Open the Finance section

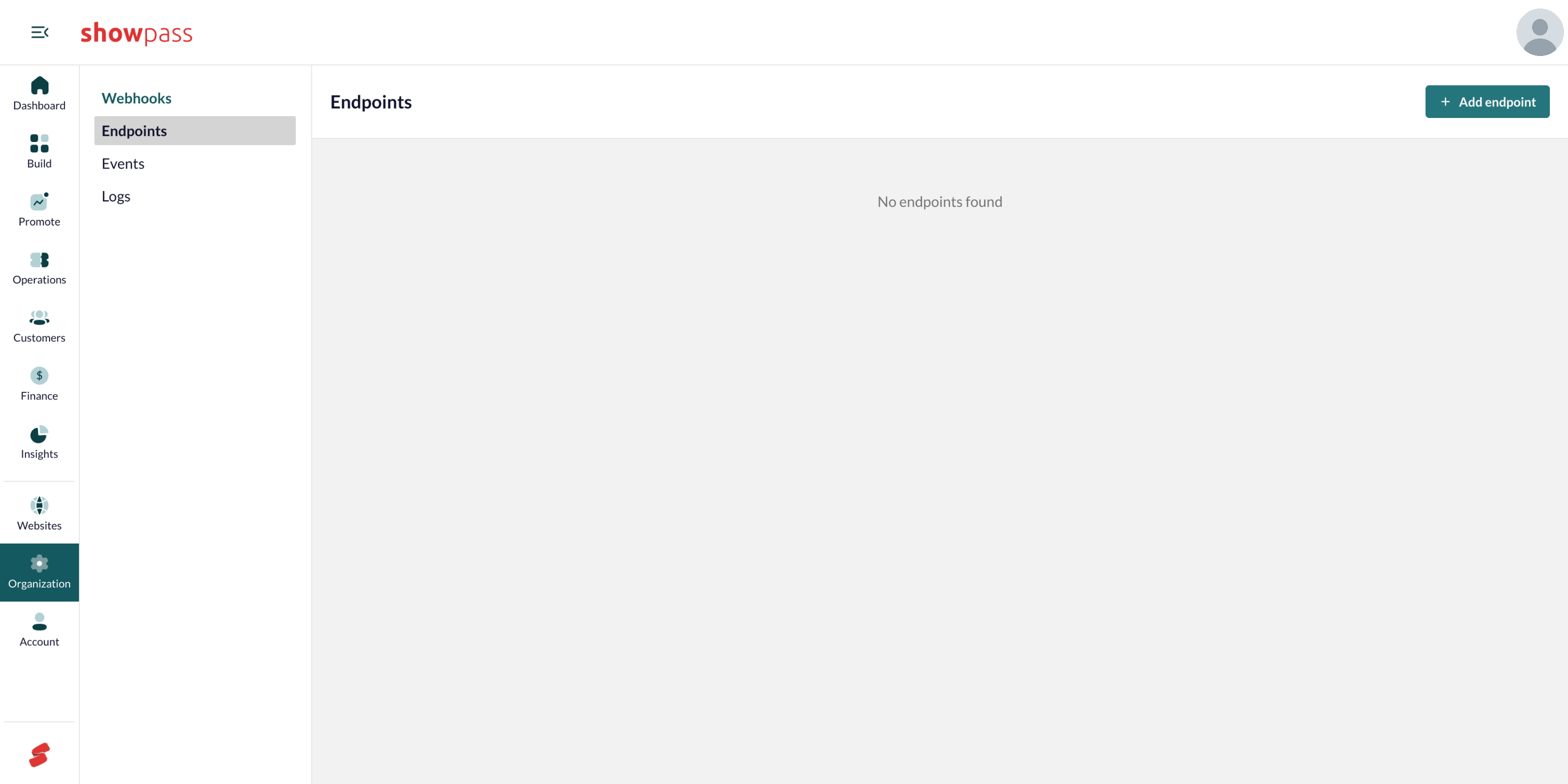point(39,384)
